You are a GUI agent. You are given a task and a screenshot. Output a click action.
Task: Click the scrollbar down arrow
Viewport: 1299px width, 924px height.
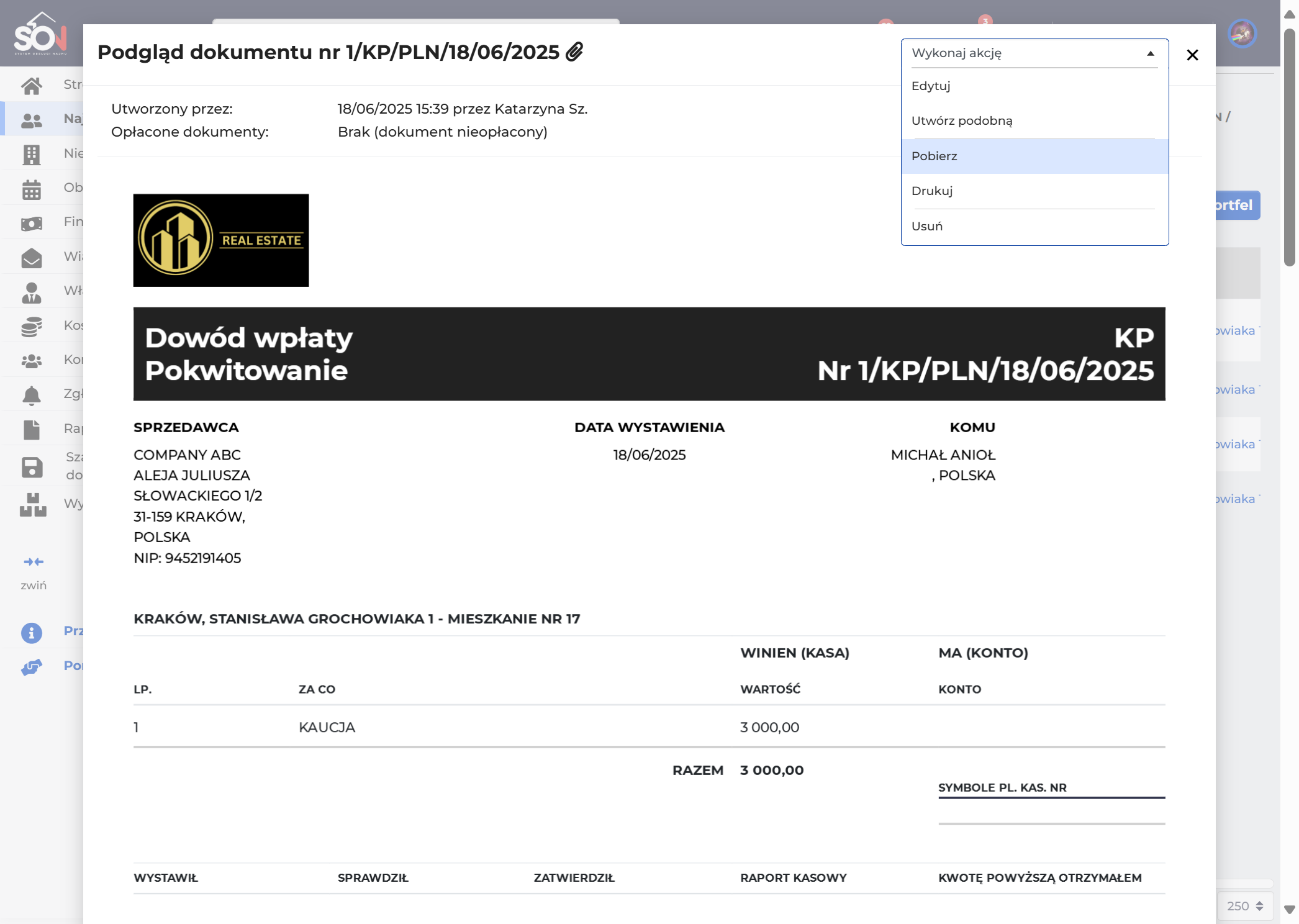tap(1290, 909)
